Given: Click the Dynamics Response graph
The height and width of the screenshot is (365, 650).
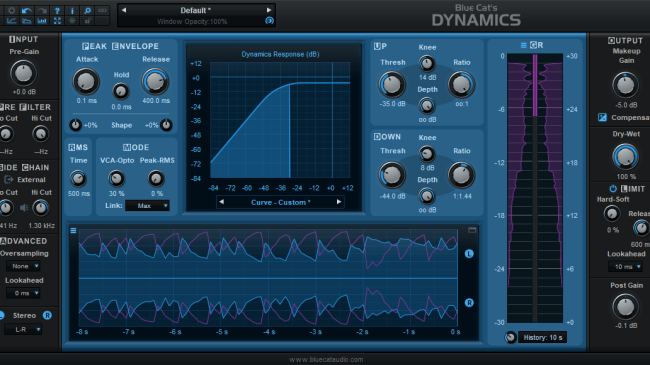Looking at the screenshot, I should point(280,120).
